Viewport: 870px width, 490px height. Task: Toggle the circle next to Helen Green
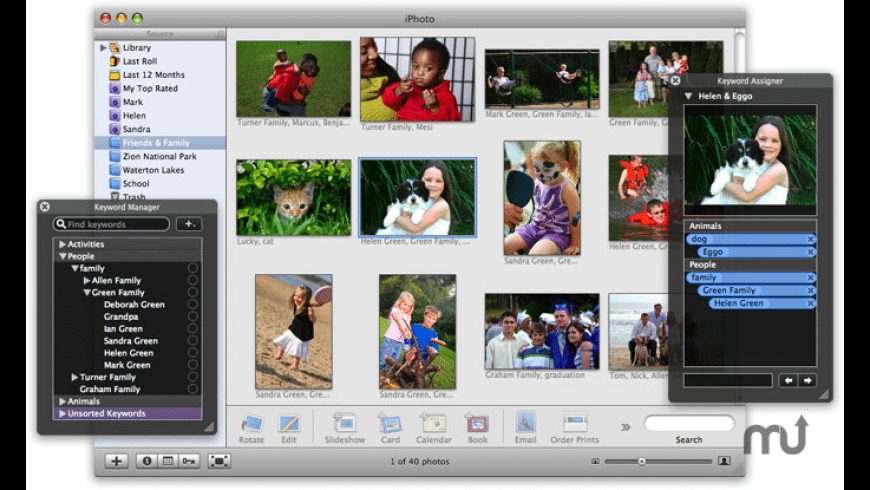click(192, 353)
